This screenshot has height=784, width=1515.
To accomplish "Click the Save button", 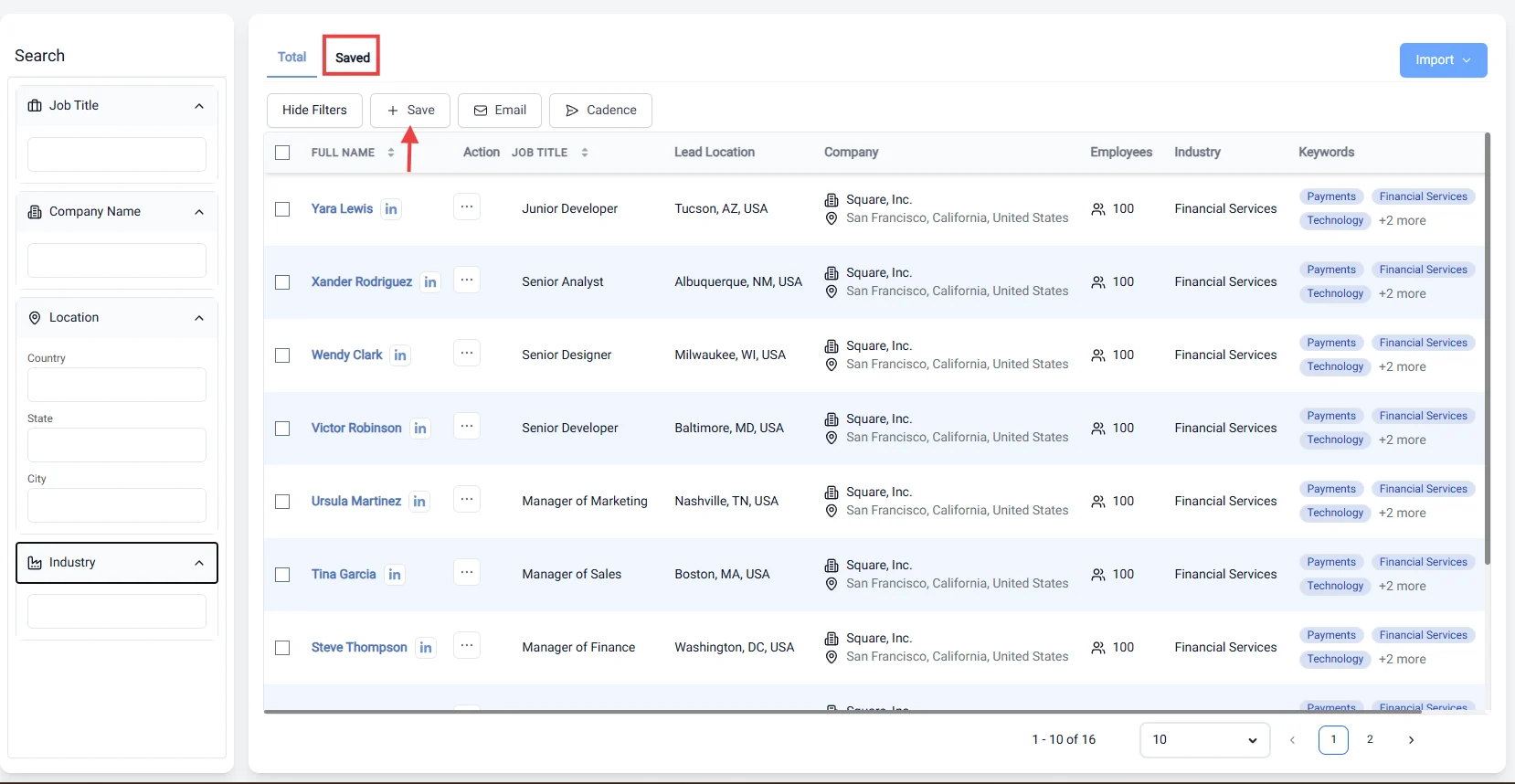I will point(410,111).
